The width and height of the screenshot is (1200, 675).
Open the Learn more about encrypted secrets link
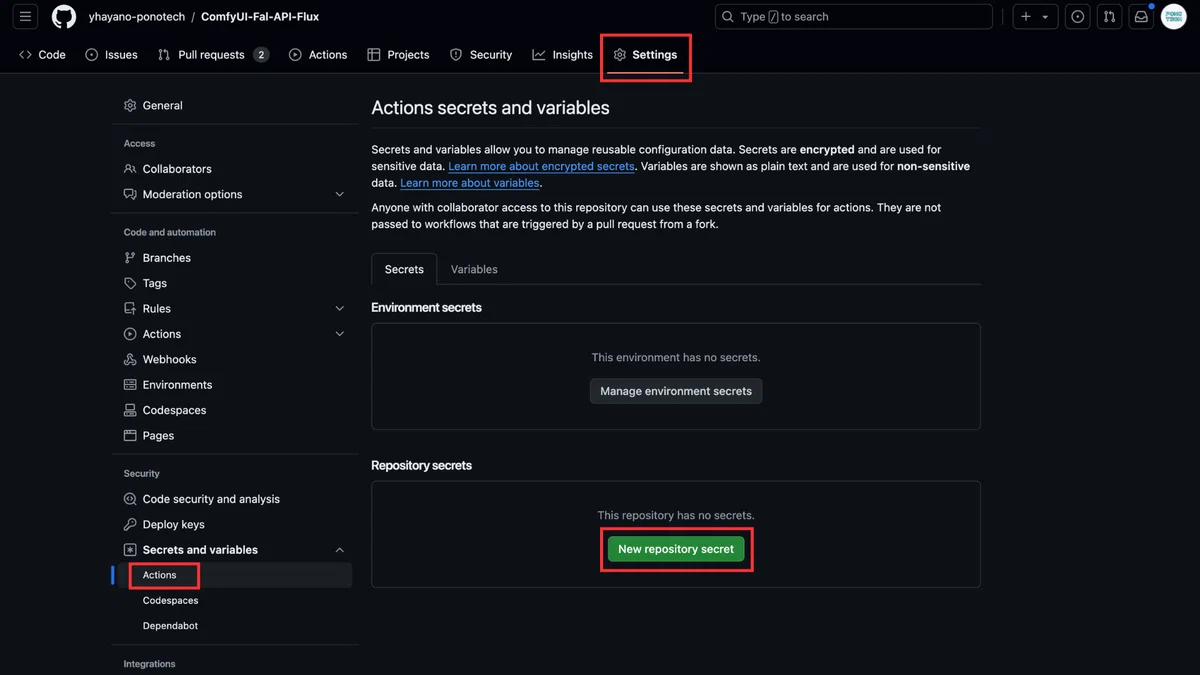pos(541,166)
